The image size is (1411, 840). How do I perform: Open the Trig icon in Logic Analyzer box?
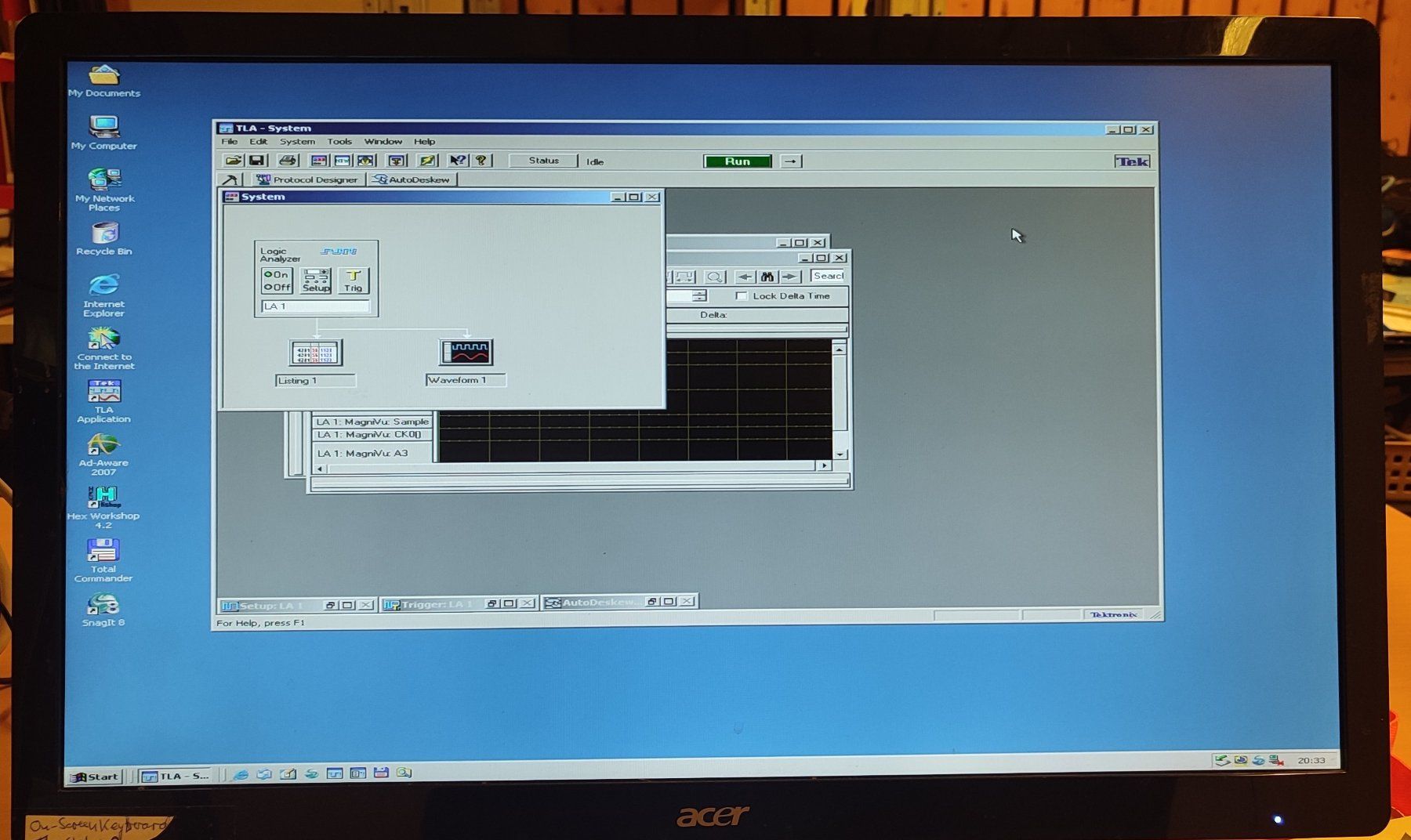pyautogui.click(x=354, y=281)
